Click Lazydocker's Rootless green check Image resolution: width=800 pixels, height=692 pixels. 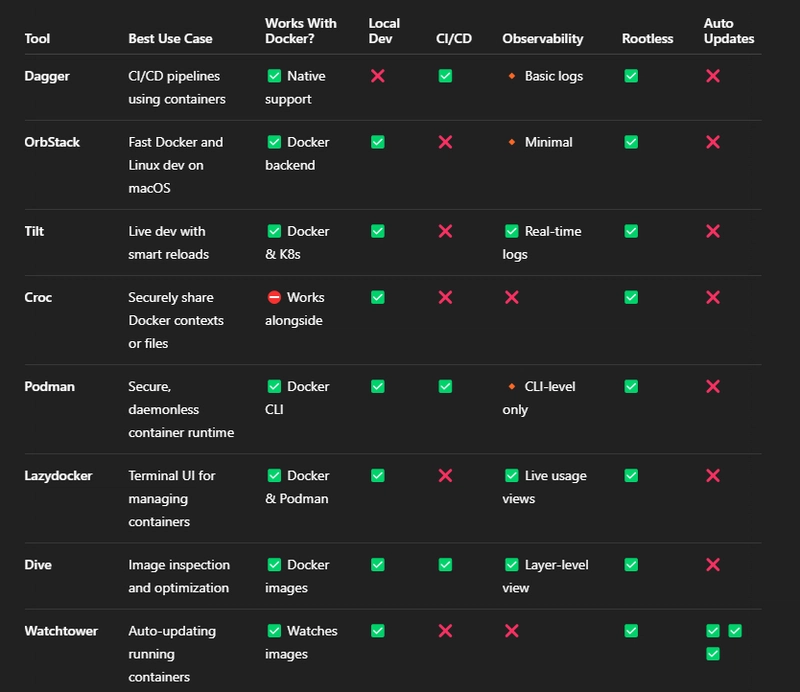(x=631, y=476)
